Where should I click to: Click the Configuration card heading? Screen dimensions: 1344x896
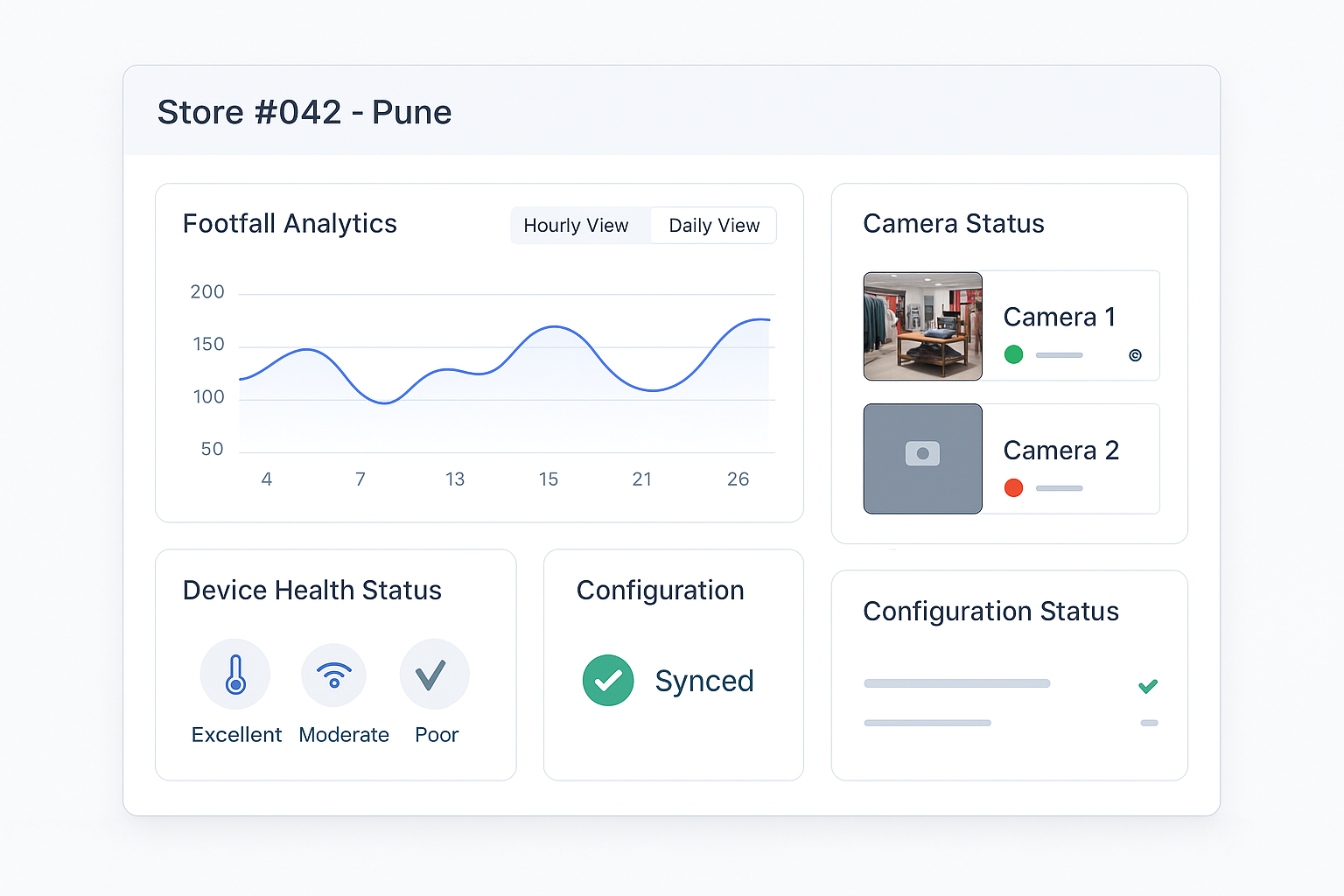(661, 591)
